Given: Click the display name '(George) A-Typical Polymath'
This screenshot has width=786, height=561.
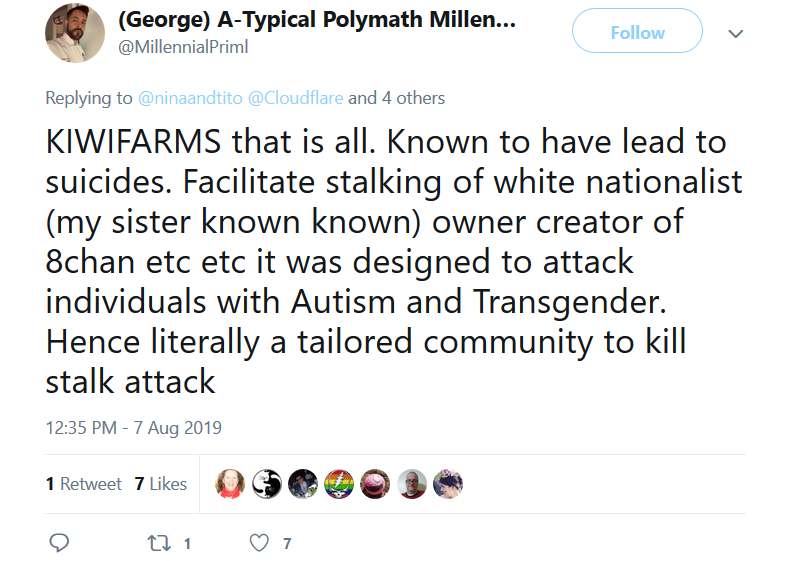Looking at the screenshot, I should click(x=270, y=20).
